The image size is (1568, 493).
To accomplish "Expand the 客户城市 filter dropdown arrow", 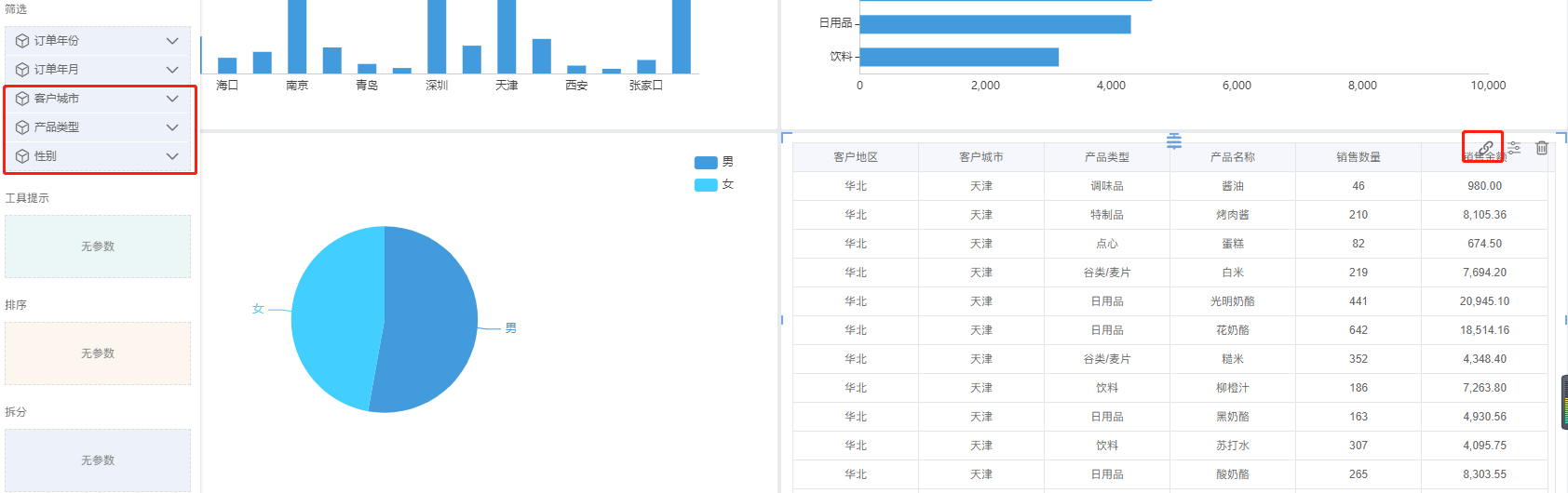I will [172, 99].
